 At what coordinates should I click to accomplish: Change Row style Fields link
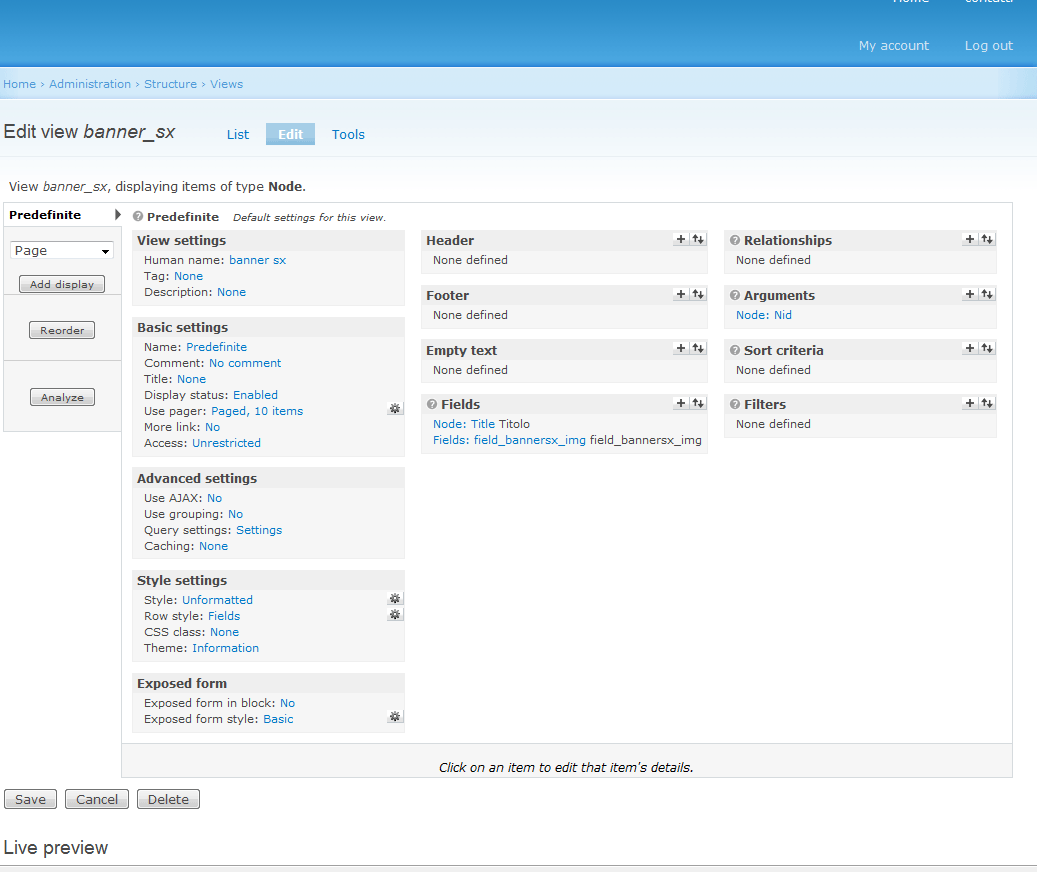[x=224, y=615]
